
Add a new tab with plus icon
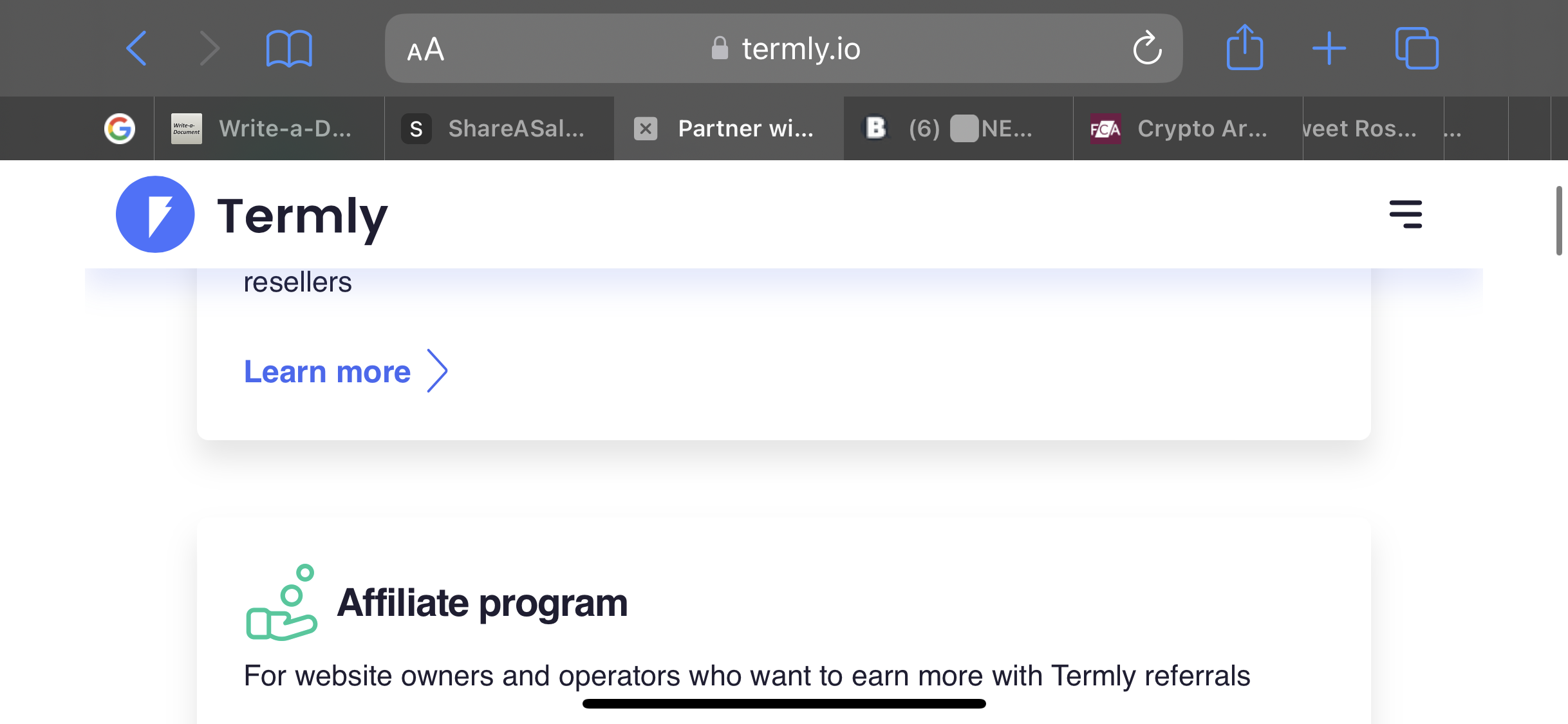(1329, 48)
